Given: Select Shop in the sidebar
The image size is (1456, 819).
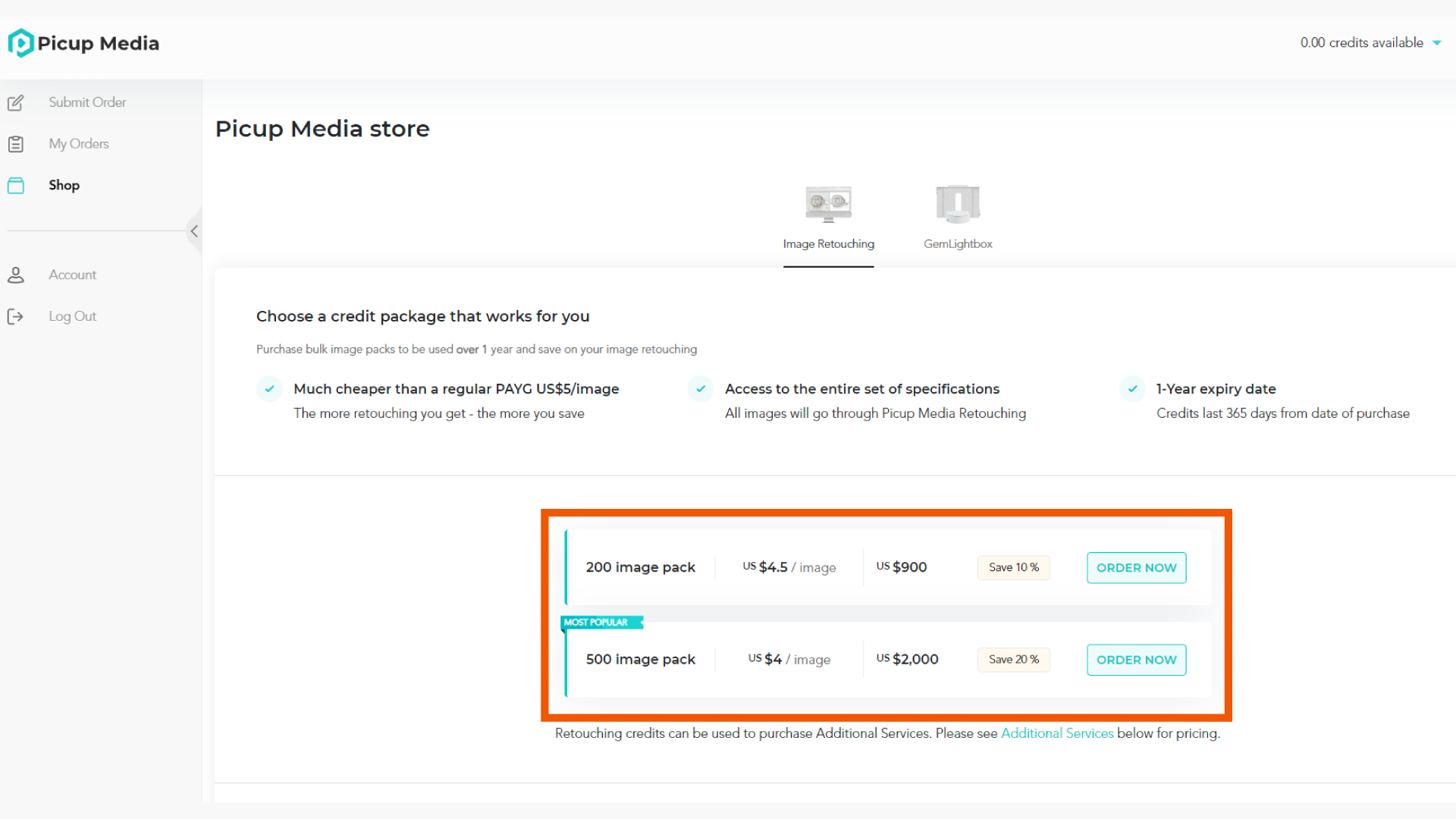Looking at the screenshot, I should [64, 185].
